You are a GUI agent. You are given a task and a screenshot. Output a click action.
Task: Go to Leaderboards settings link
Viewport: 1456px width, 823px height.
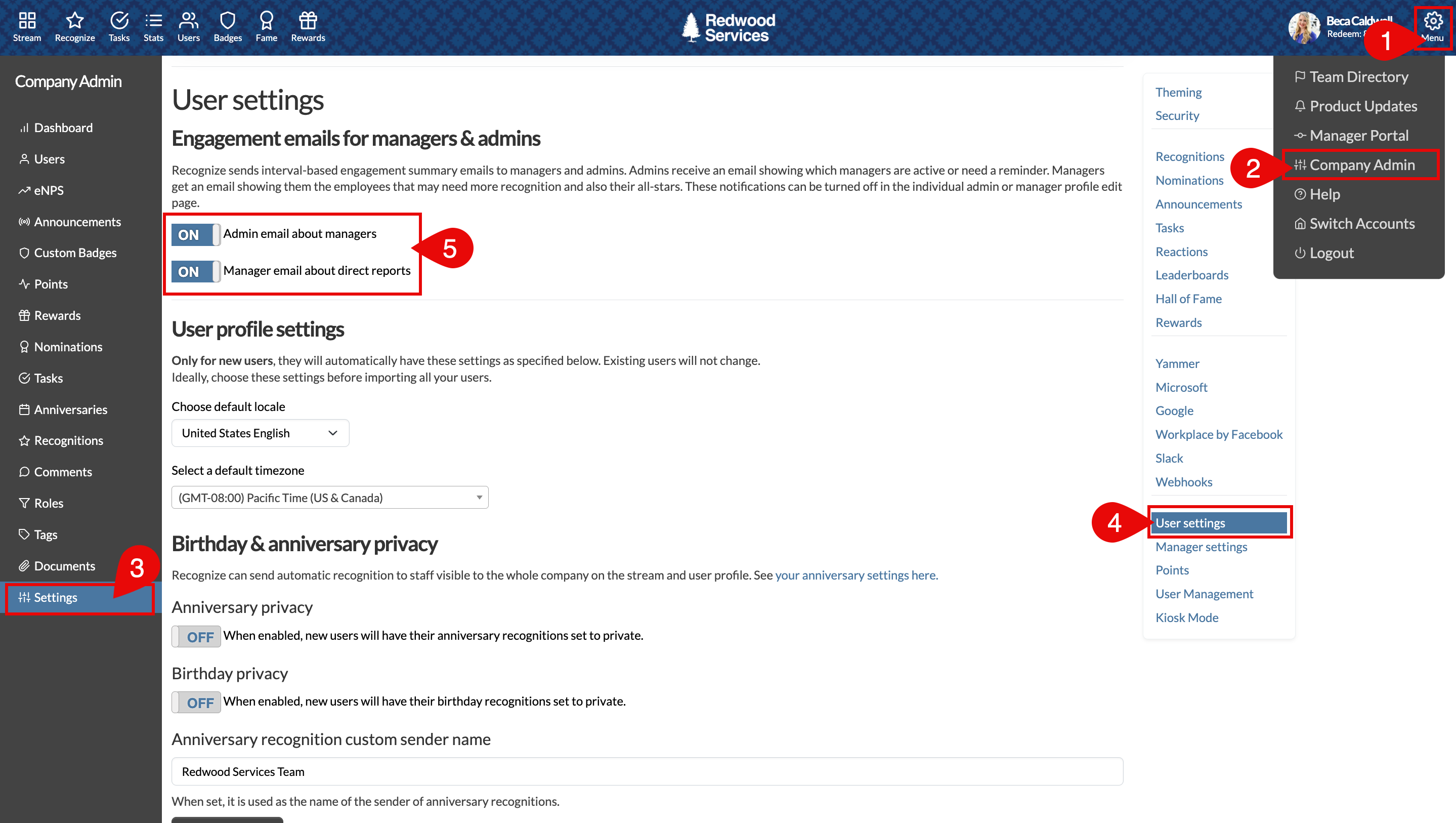pyautogui.click(x=1191, y=275)
